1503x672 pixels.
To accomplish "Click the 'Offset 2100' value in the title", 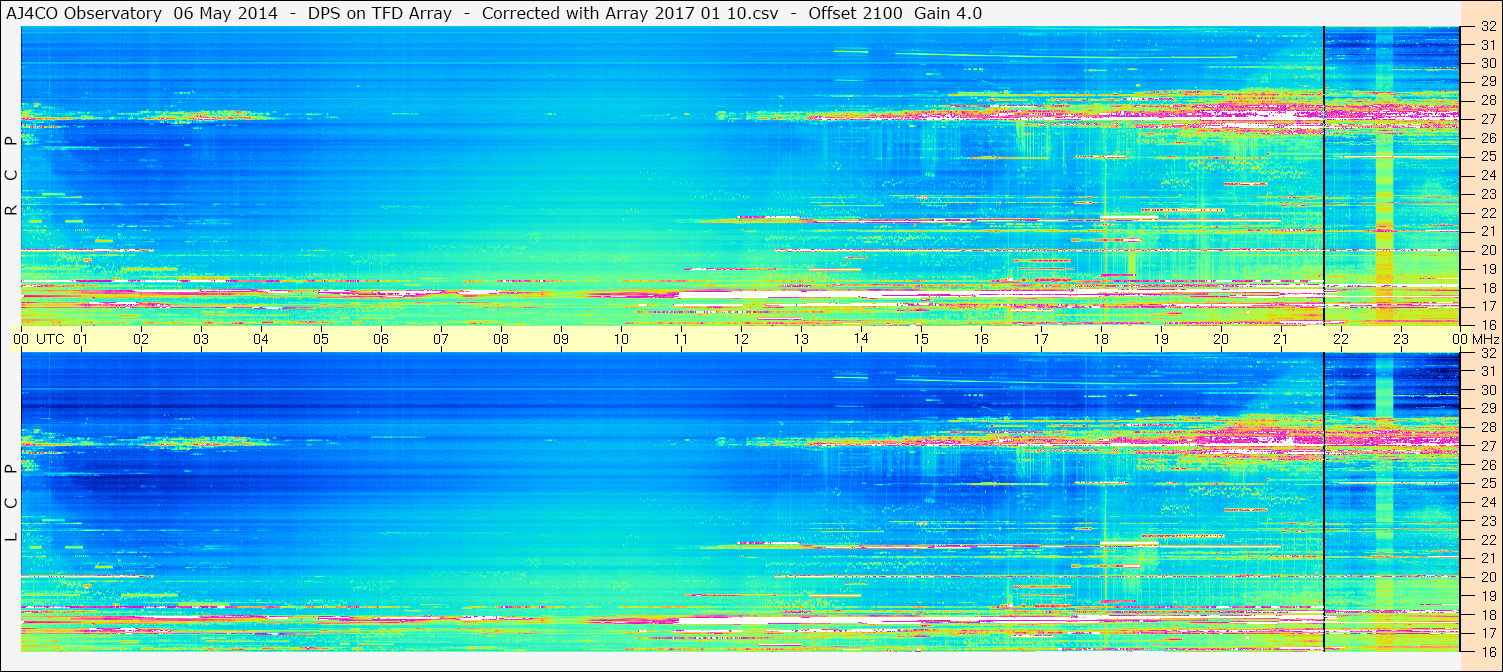I will tap(854, 13).
